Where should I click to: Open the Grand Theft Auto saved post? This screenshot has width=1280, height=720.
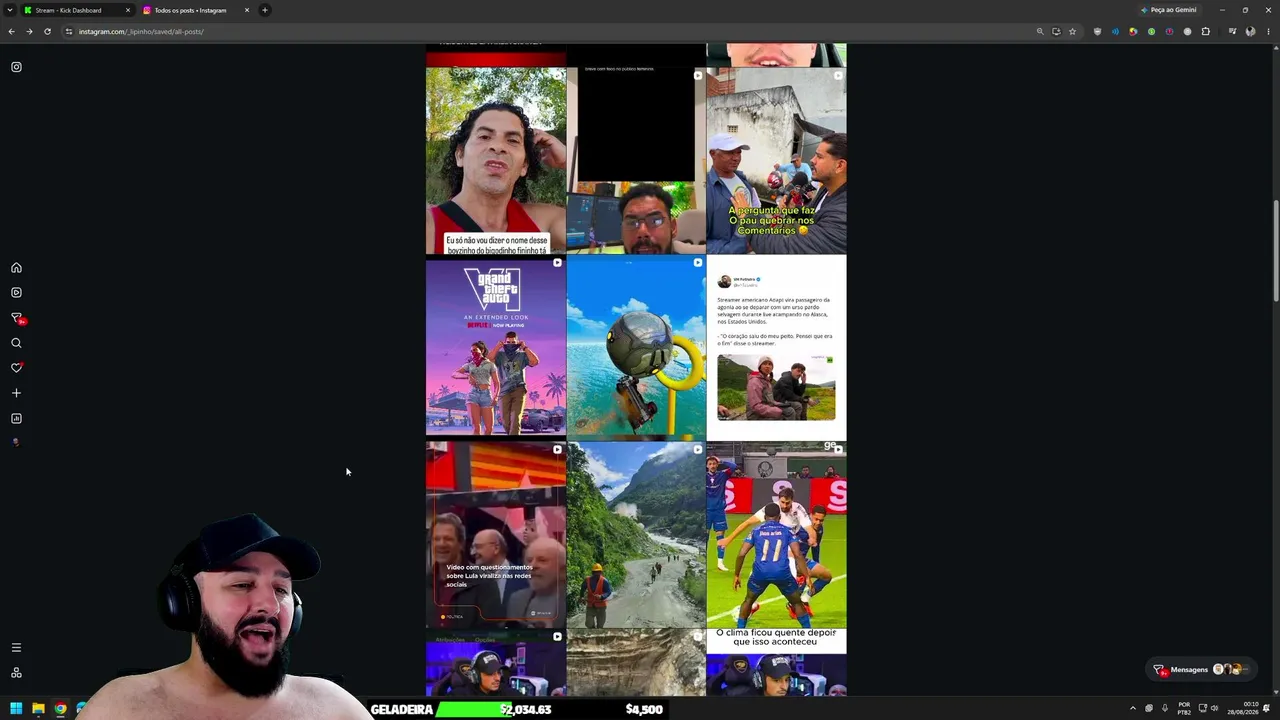pos(496,348)
